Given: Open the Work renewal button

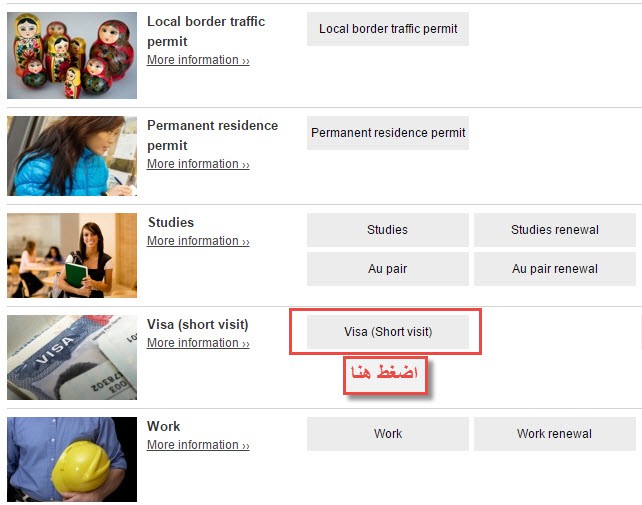Looking at the screenshot, I should point(555,434).
